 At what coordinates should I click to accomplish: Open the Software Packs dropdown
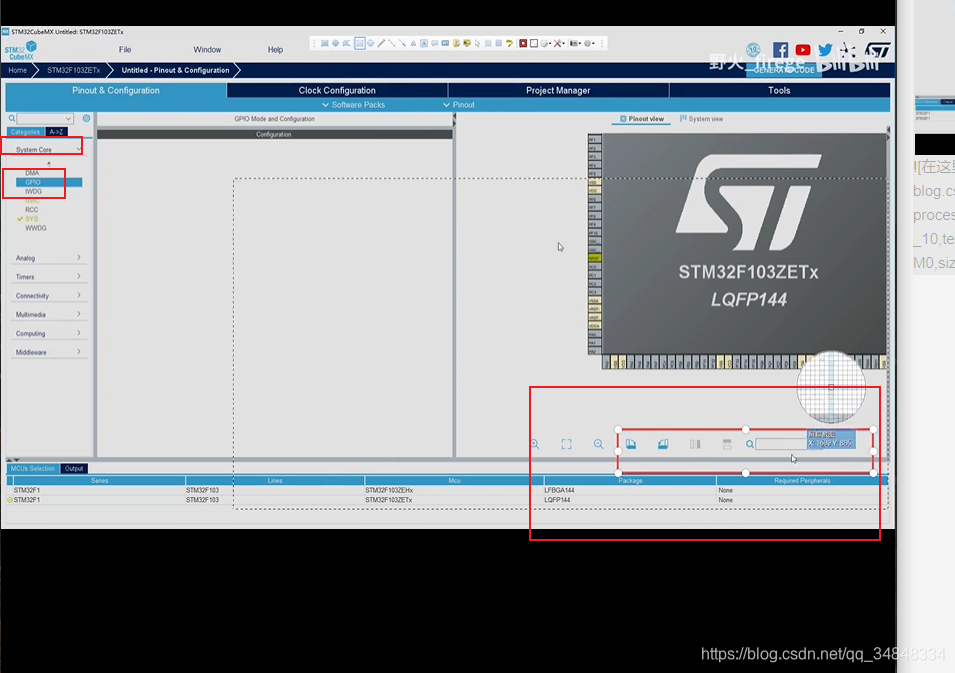(353, 105)
